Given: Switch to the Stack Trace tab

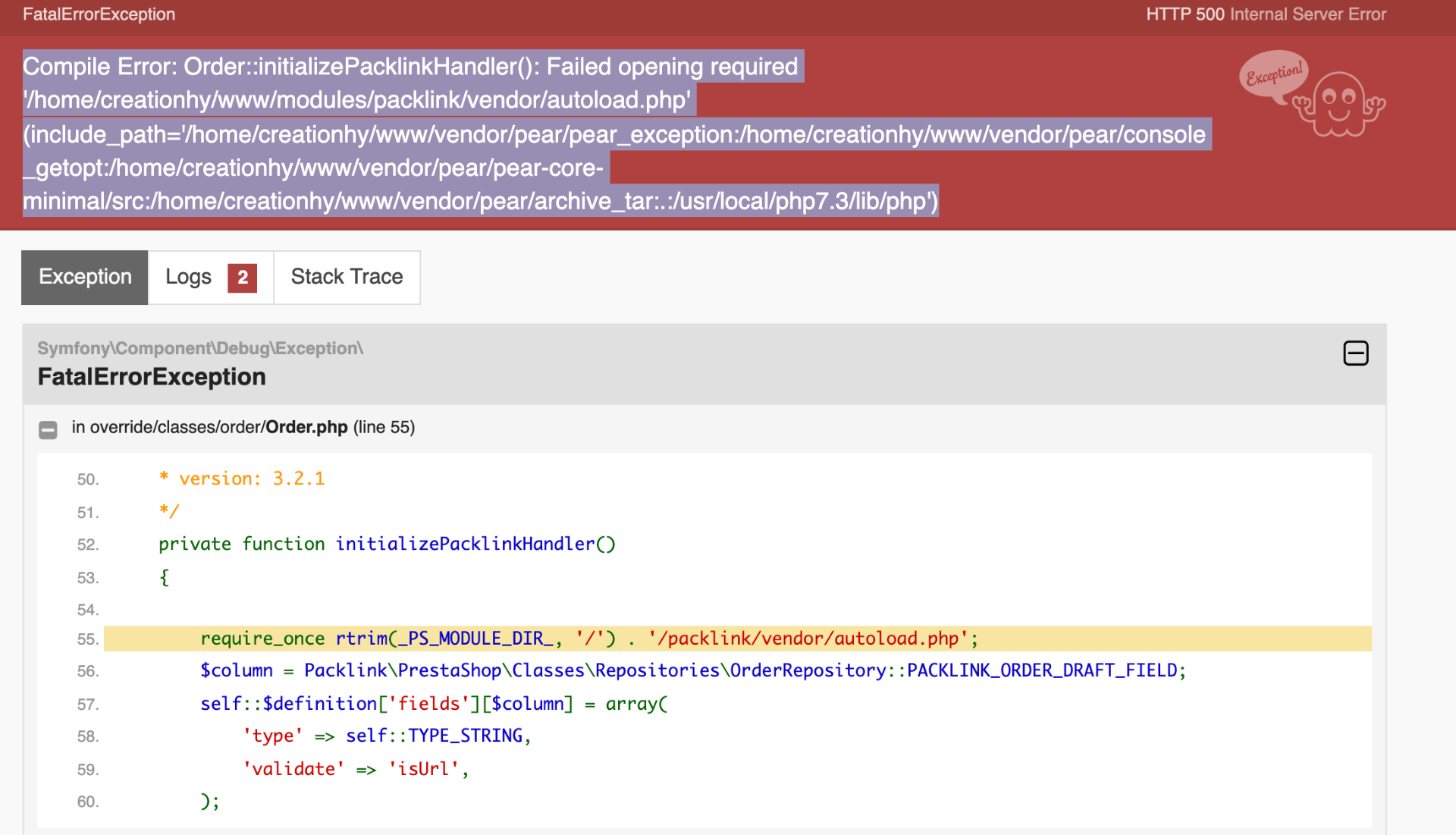Looking at the screenshot, I should [347, 278].
